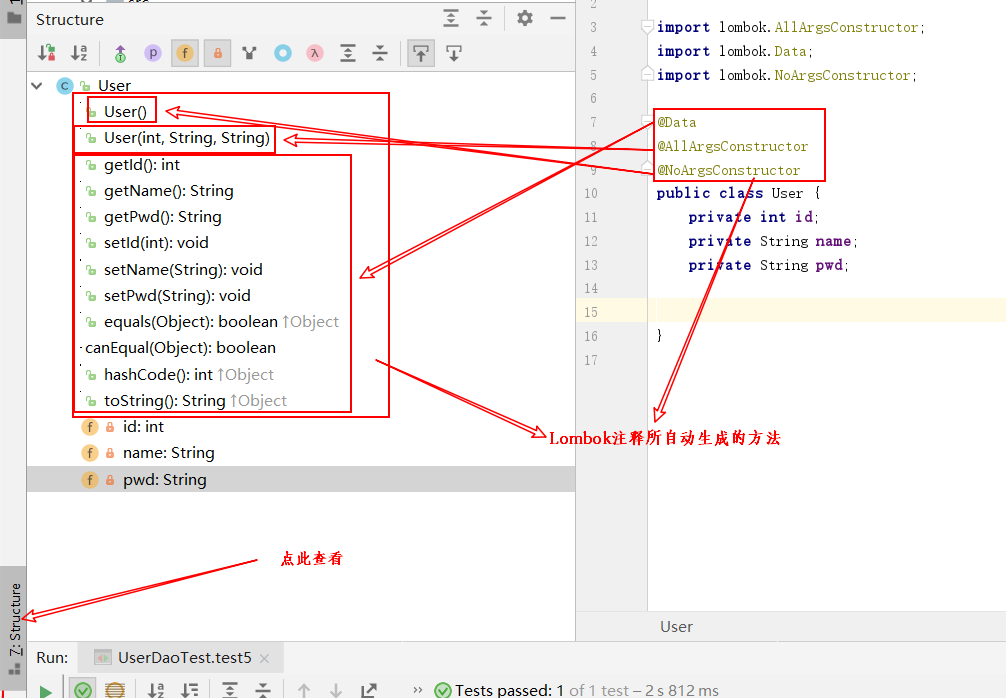Viewport: 1006px width, 698px height.
Task: Toggle Sort Alphabetically in Structure toolbar
Action: 79,53
